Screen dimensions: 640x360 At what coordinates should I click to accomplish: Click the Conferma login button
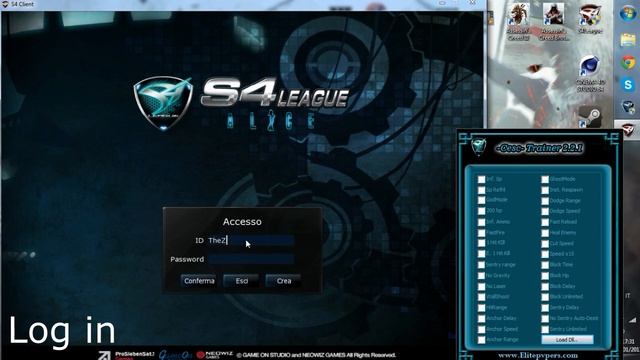click(x=199, y=281)
